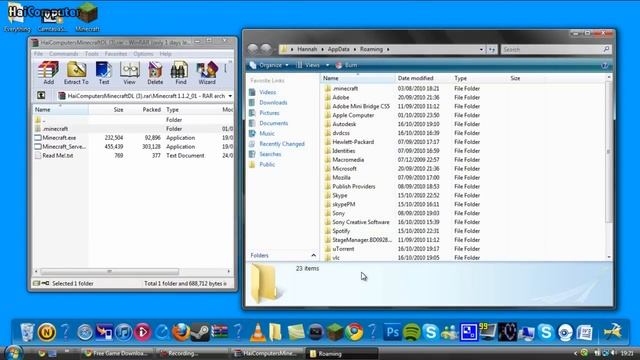
Task: Launch Firefox from the dock
Action: click(181, 332)
